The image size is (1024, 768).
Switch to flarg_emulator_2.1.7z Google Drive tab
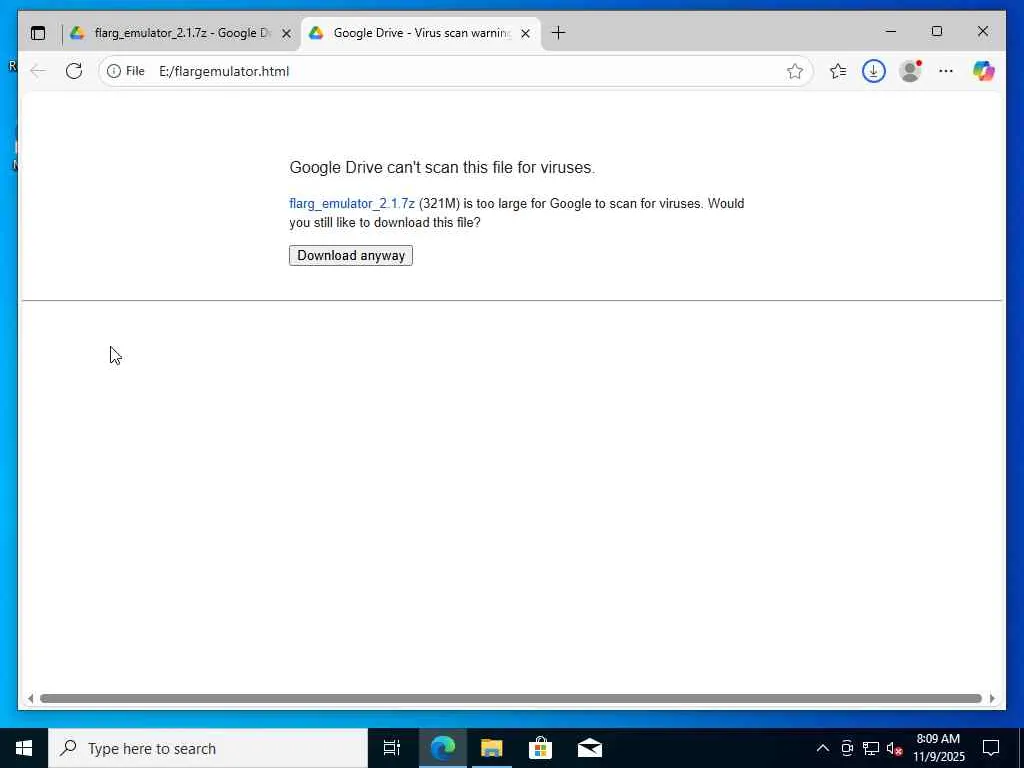click(180, 33)
